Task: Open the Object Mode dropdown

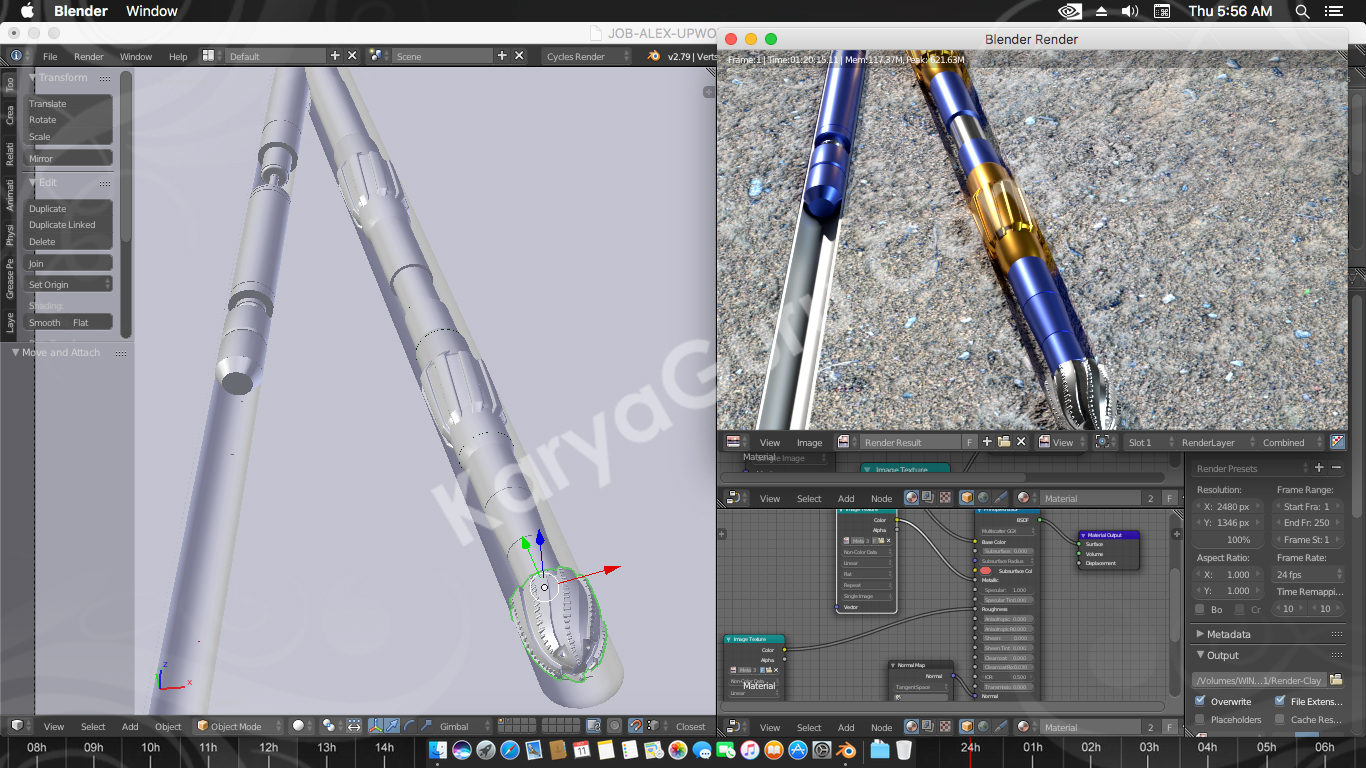Action: coord(240,727)
